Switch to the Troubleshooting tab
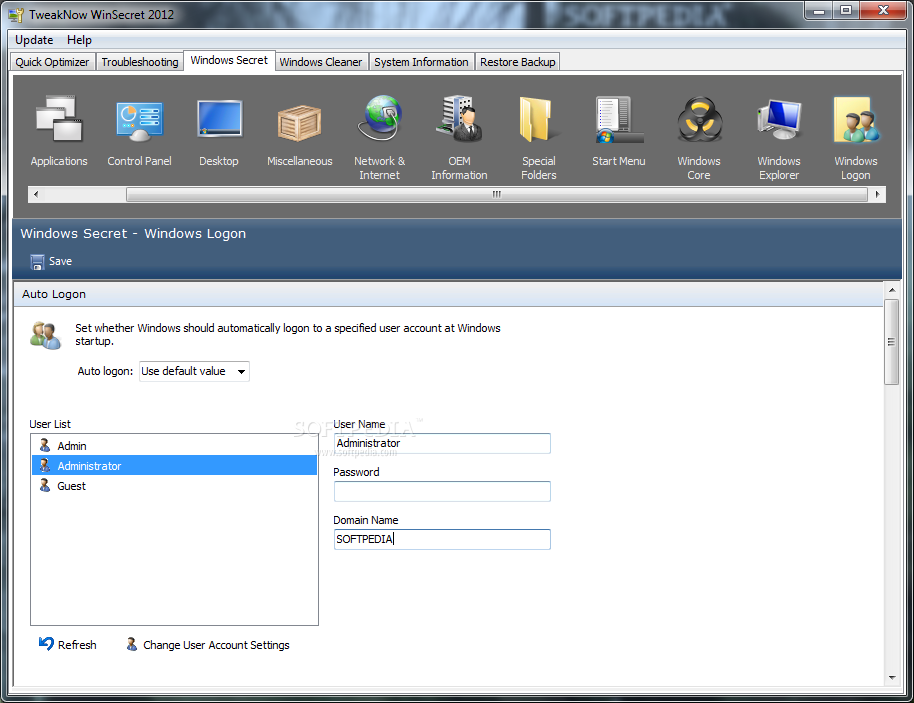 [140, 62]
